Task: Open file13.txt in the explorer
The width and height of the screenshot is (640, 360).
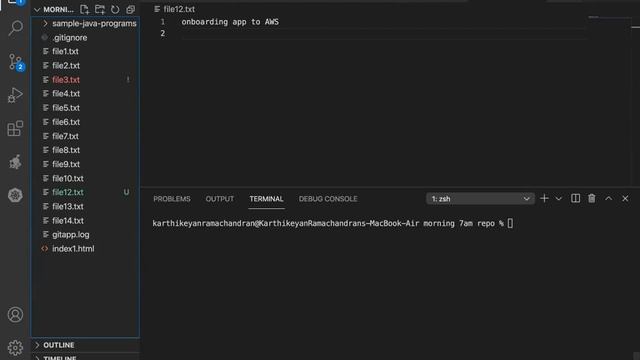Action: 85,207
